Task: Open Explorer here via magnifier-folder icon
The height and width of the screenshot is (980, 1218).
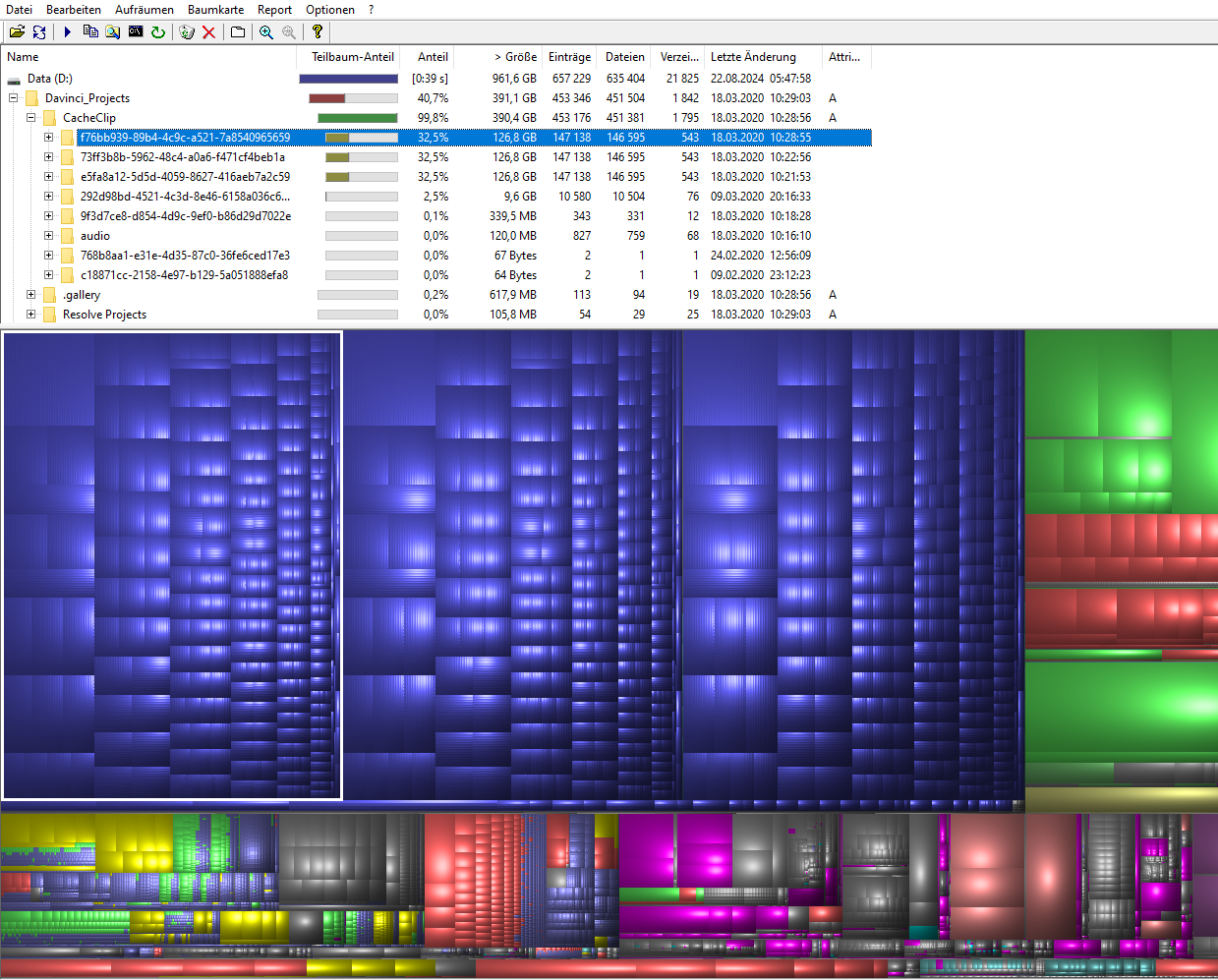Action: pos(113,31)
